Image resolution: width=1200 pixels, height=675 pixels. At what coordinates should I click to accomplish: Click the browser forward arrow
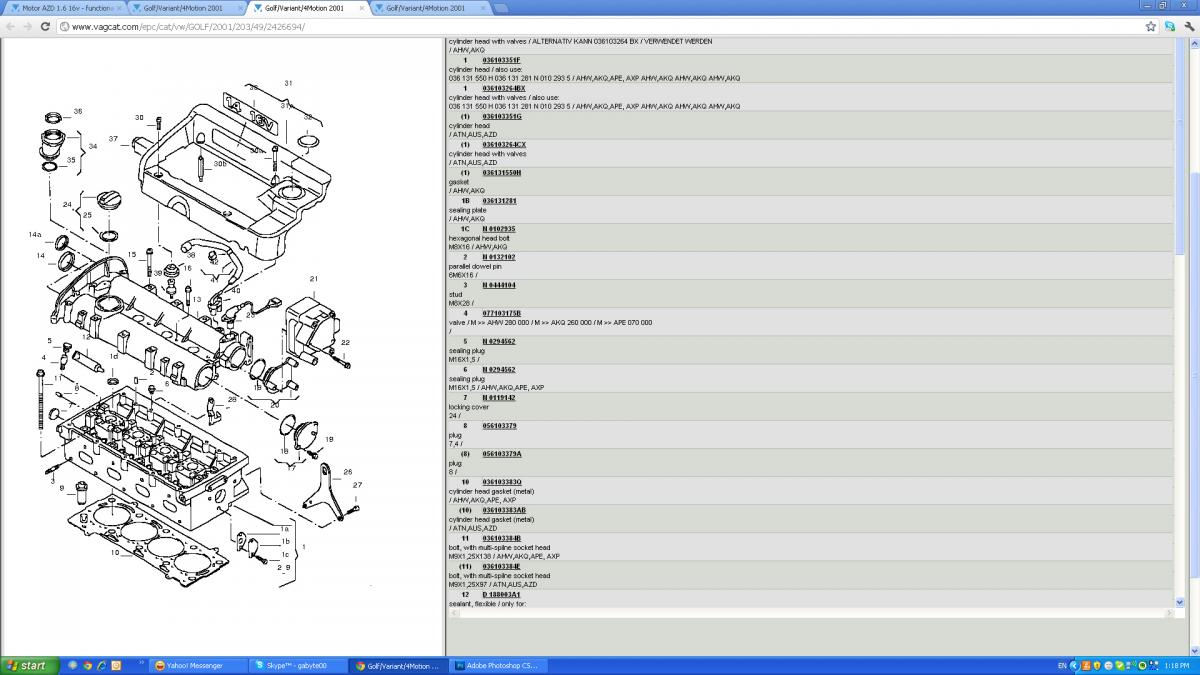pos(27,26)
